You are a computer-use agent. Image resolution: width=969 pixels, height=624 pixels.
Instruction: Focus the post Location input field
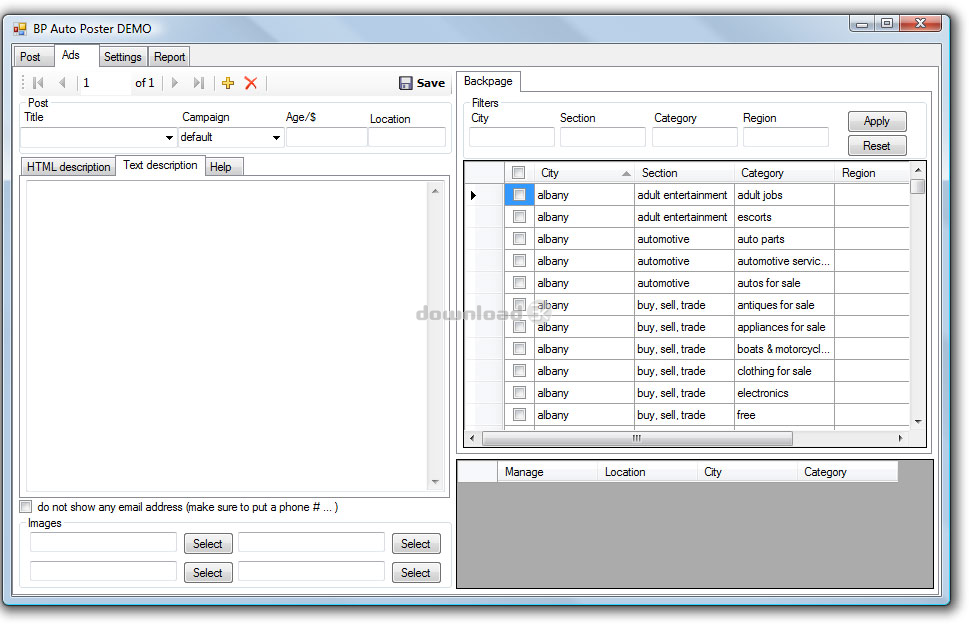click(x=407, y=137)
